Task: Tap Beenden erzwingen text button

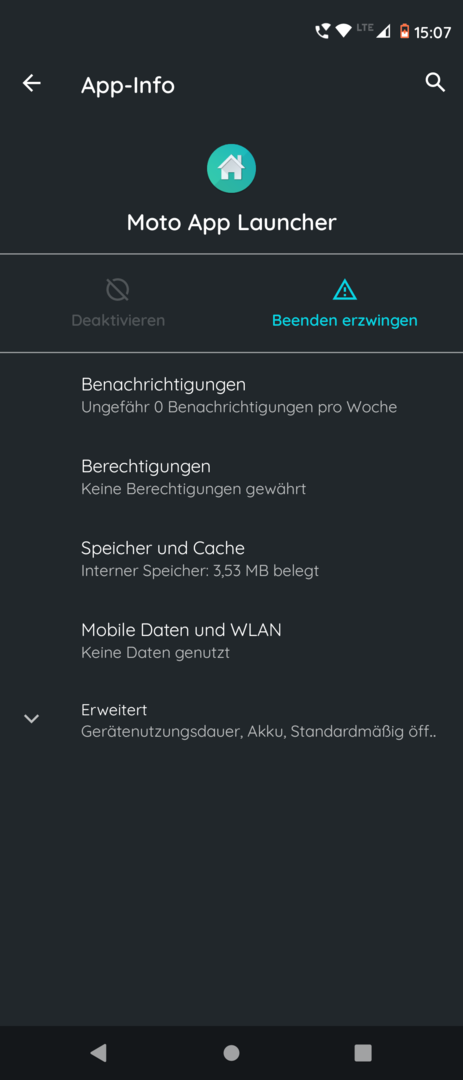Action: pyautogui.click(x=344, y=320)
